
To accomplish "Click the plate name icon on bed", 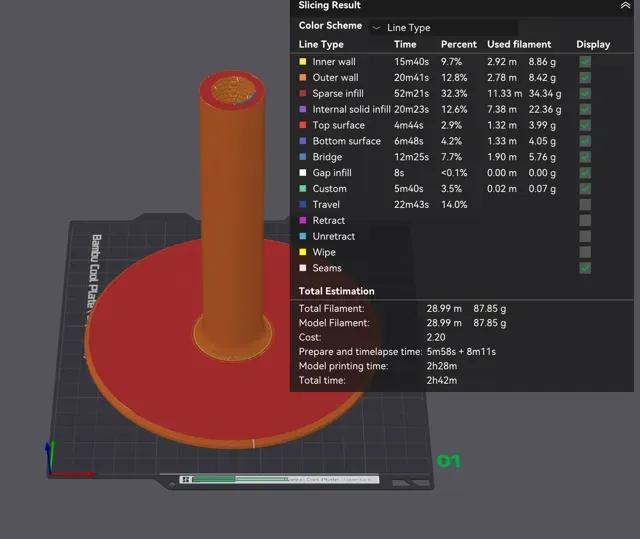I will coord(185,479).
